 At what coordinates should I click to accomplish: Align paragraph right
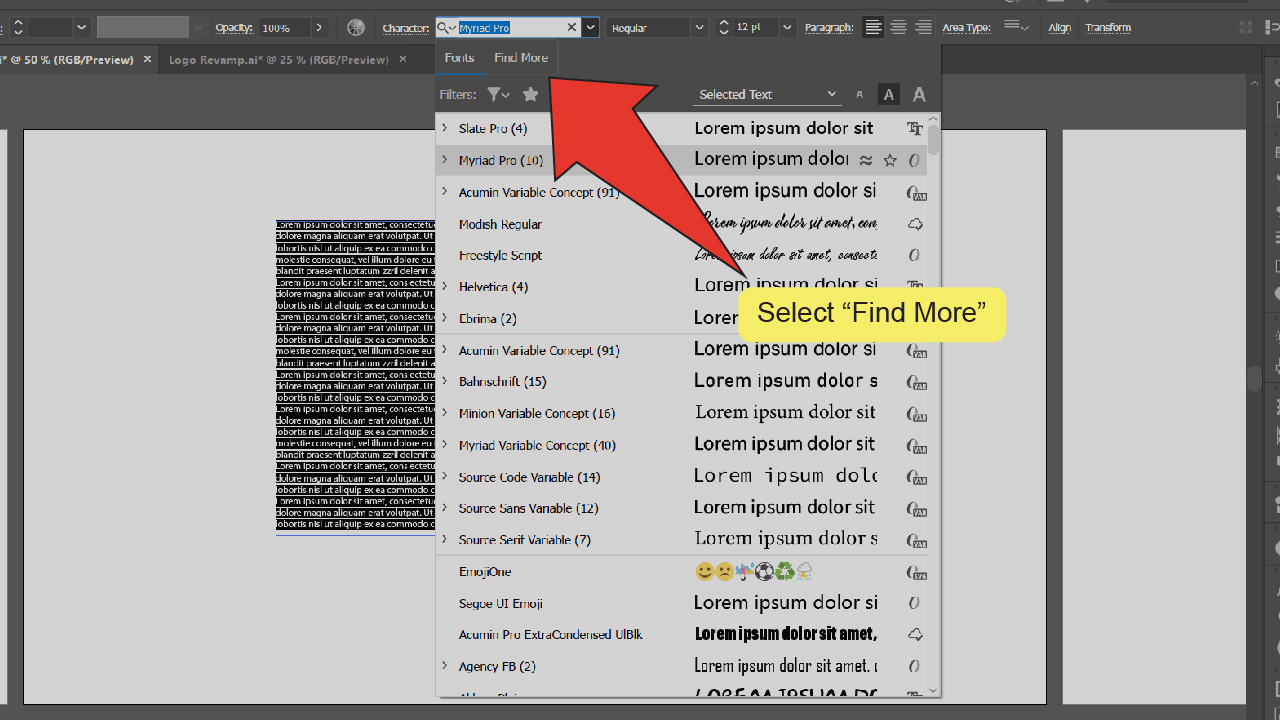pyautogui.click(x=923, y=28)
